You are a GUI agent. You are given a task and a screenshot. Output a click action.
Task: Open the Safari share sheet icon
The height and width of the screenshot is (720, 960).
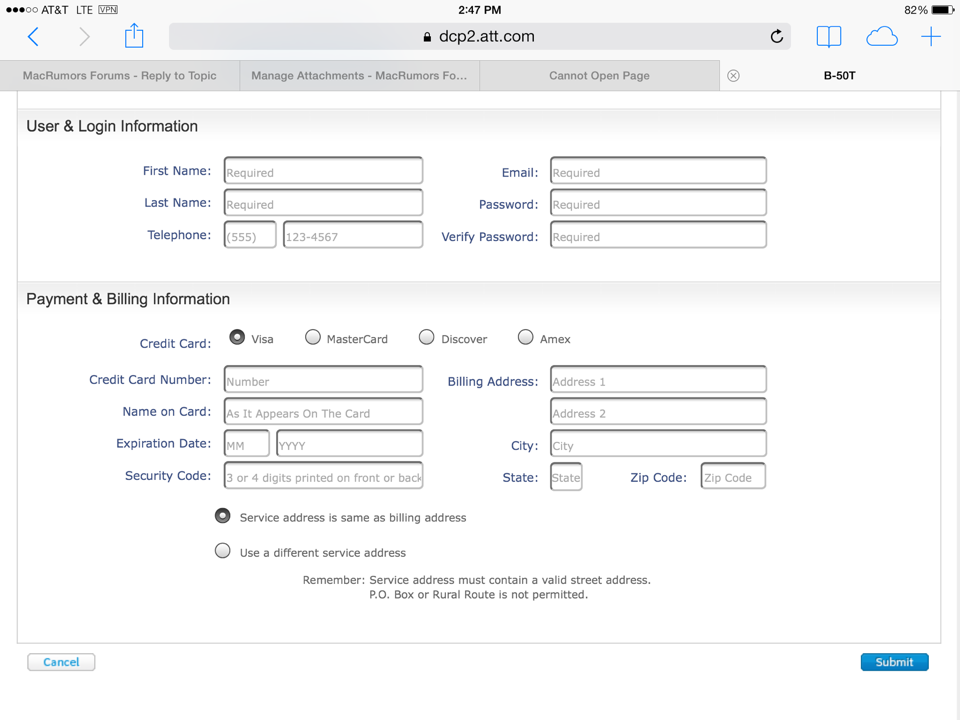click(134, 36)
